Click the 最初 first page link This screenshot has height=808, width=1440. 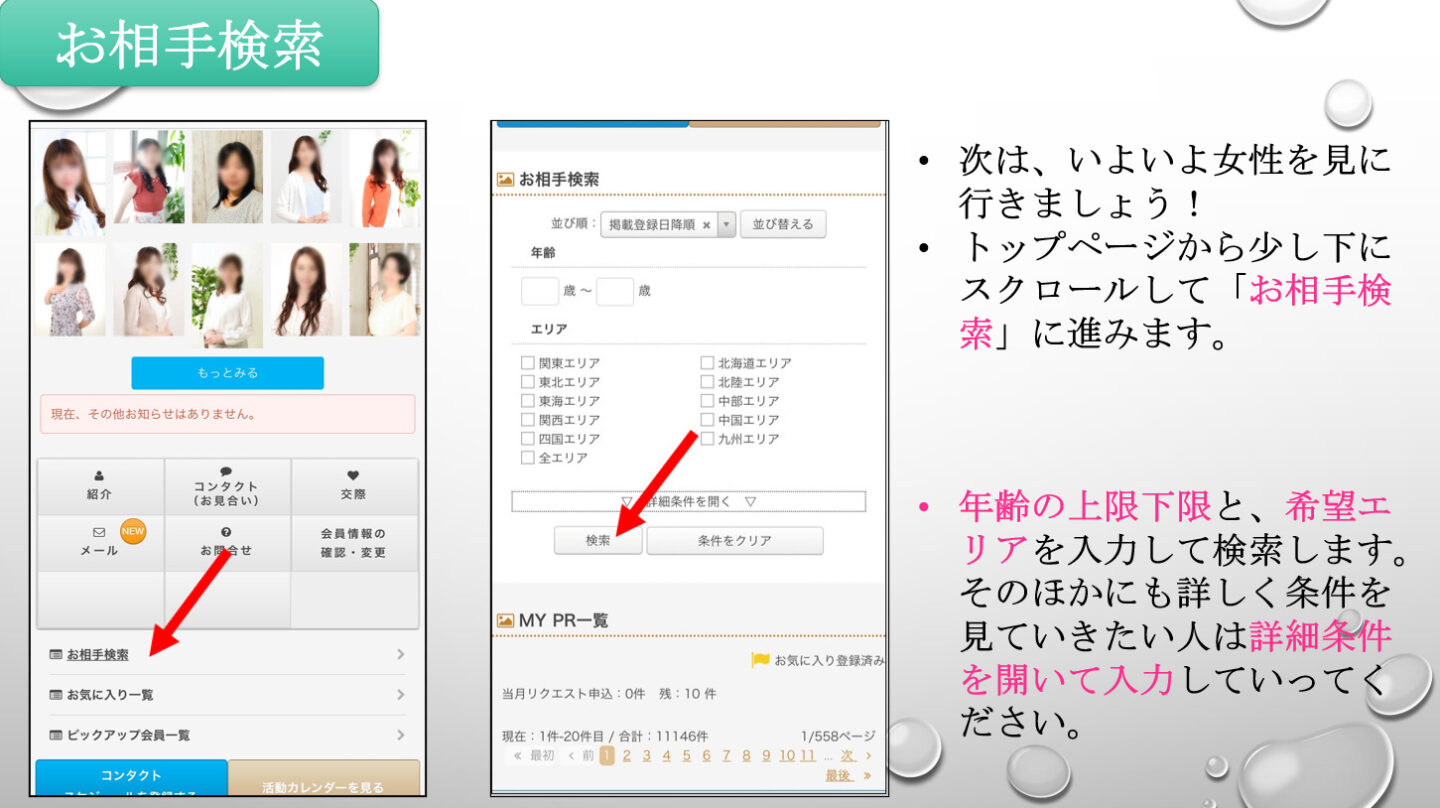pyautogui.click(x=541, y=756)
